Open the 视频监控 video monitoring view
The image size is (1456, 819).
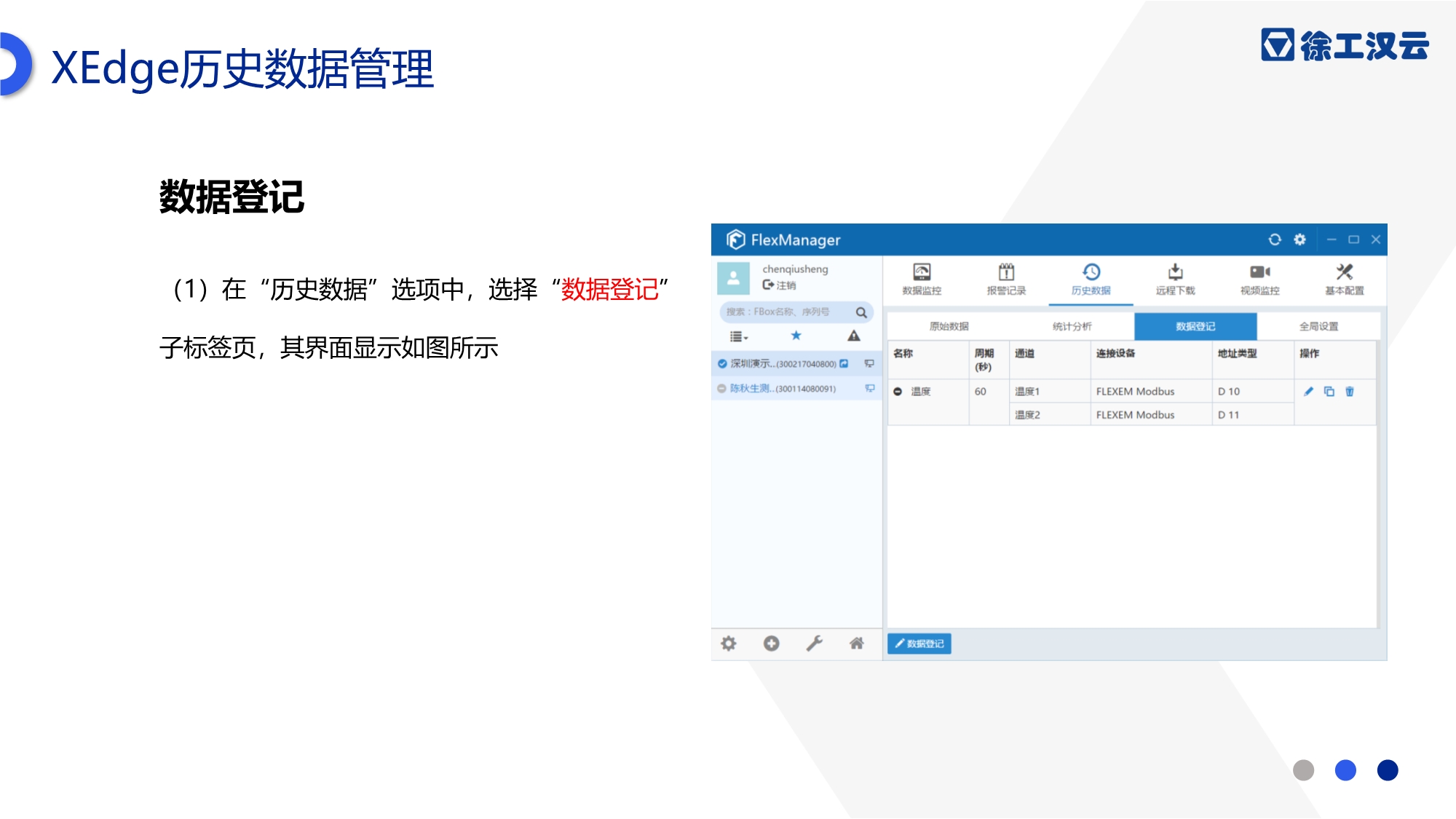[x=1259, y=280]
